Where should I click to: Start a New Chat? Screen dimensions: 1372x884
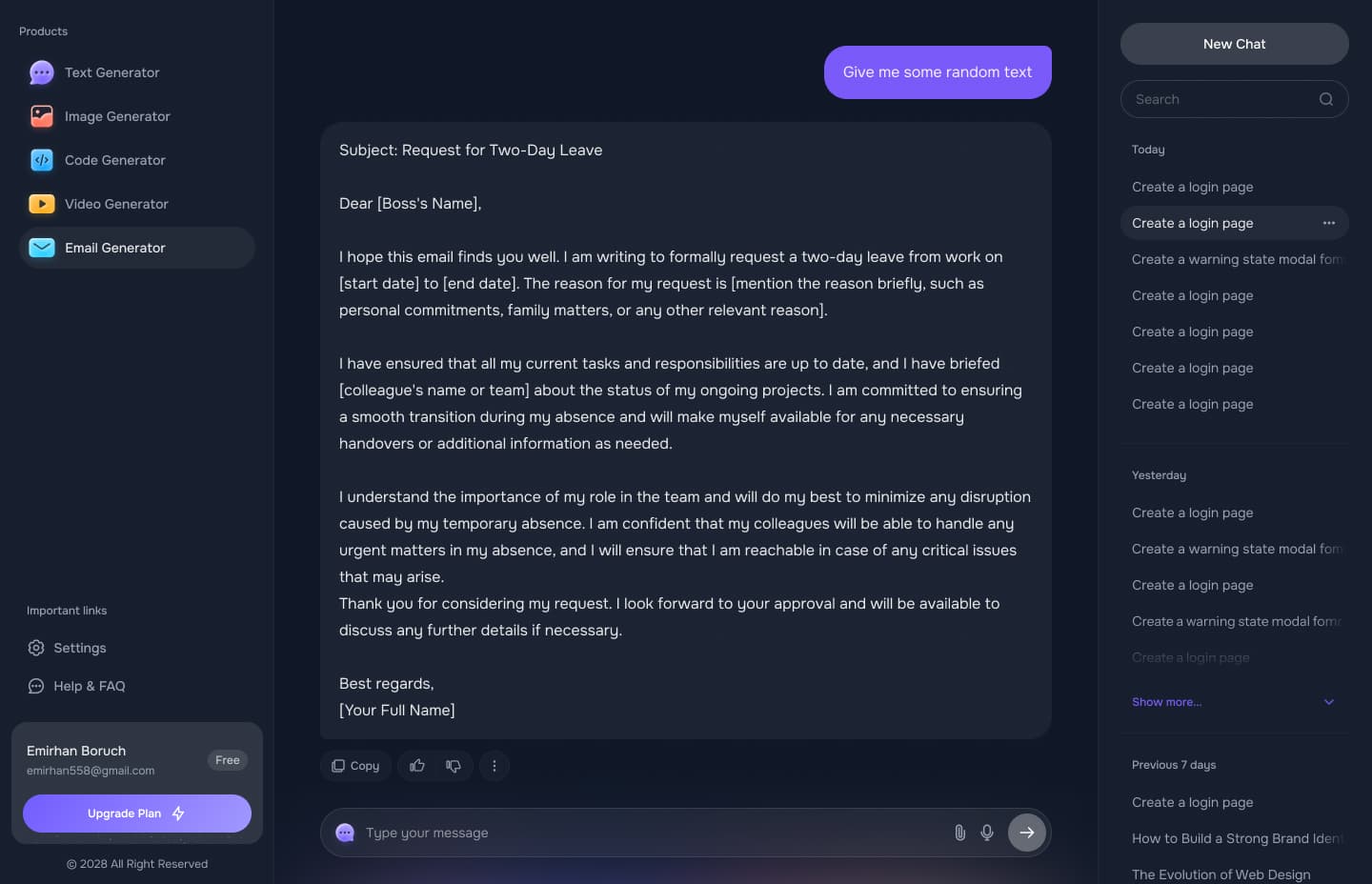[x=1234, y=44]
